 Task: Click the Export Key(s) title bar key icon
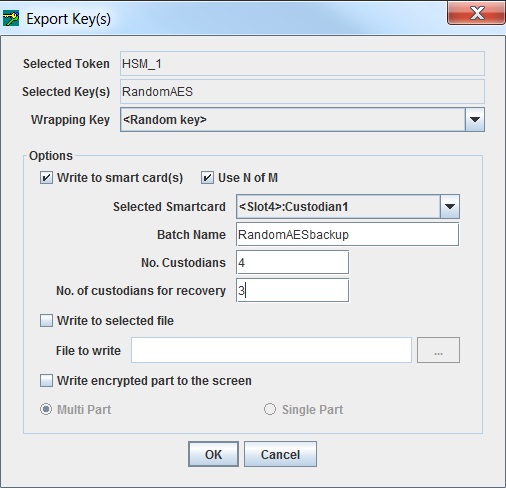(11, 18)
